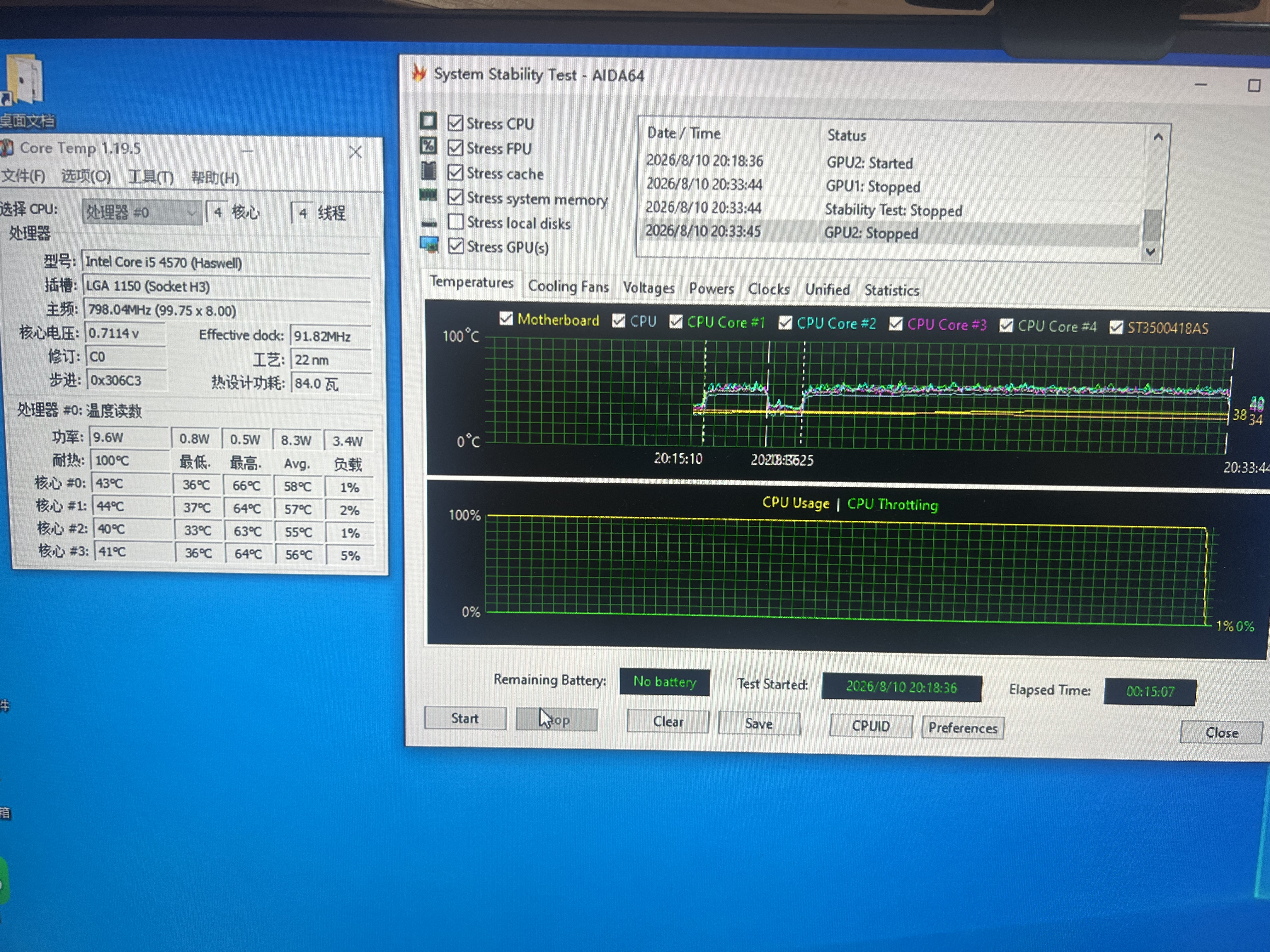Click the AIDA64 Close button at bottom right

point(1221,732)
